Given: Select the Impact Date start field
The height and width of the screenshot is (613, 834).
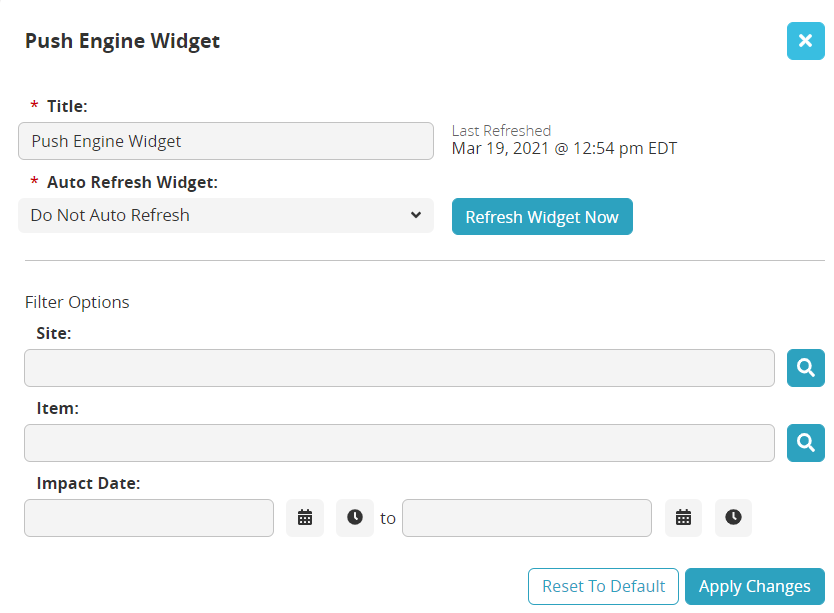Looking at the screenshot, I should click(x=149, y=518).
